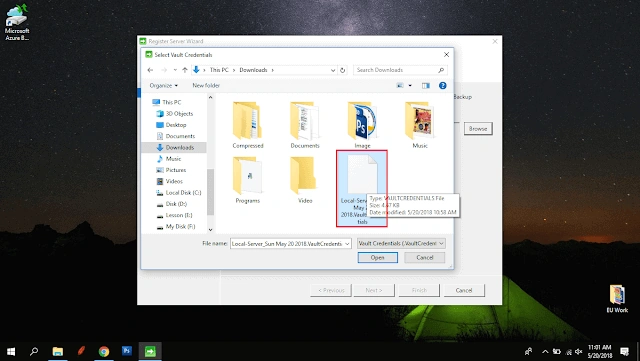Open the help question mark icon
640x361 pixels.
click(x=442, y=85)
